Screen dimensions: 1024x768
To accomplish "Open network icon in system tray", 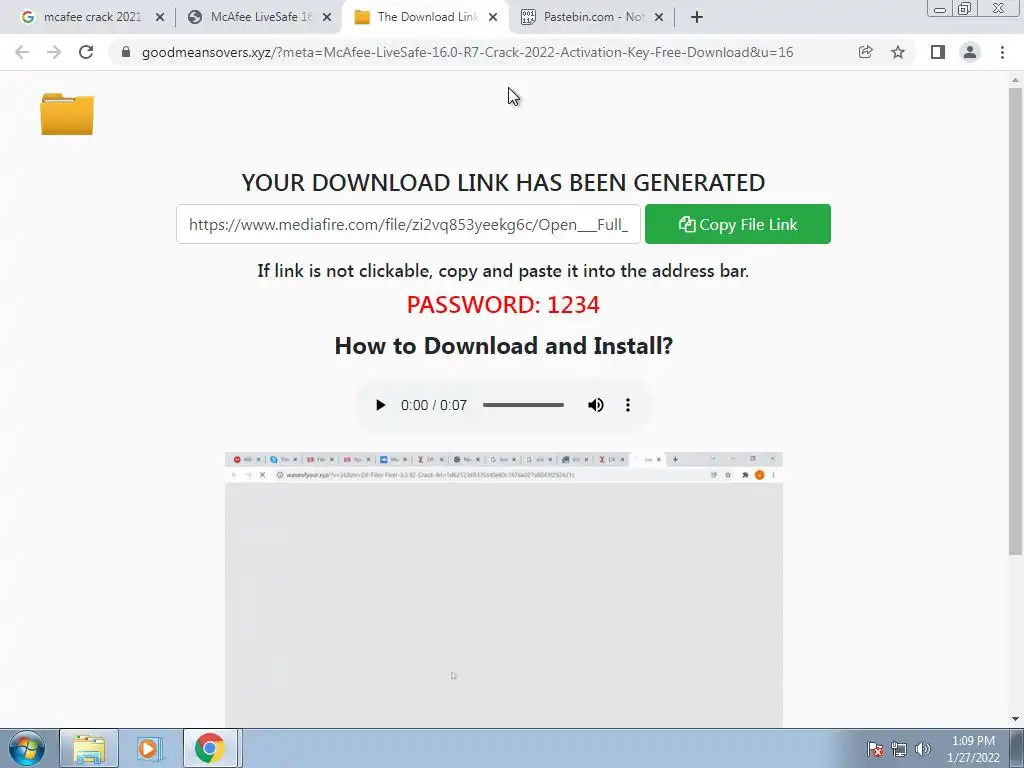I will click(899, 749).
